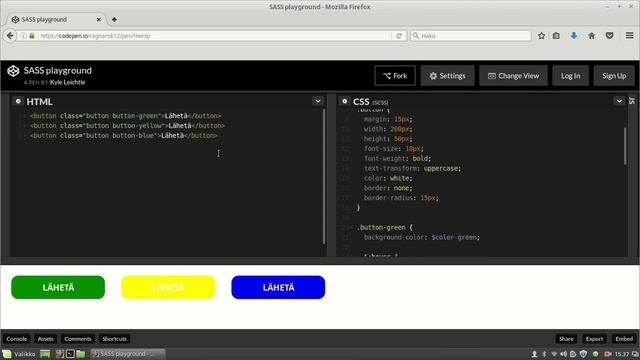Open the Assets panel
Image resolution: width=640 pixels, height=360 pixels.
[45, 339]
